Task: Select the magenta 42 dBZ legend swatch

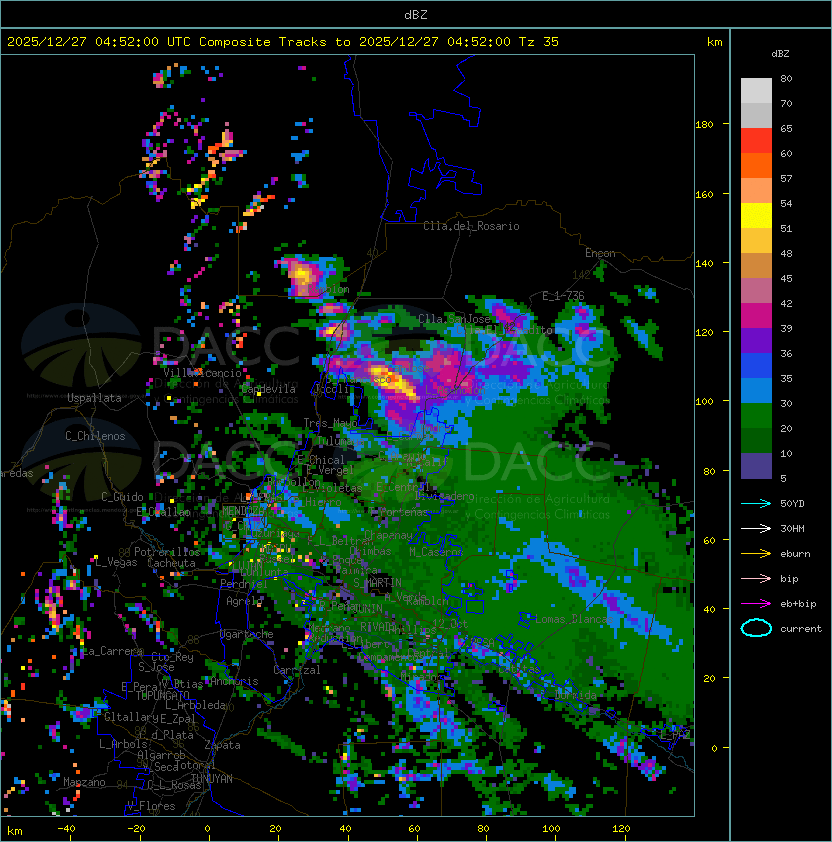Action: point(756,315)
